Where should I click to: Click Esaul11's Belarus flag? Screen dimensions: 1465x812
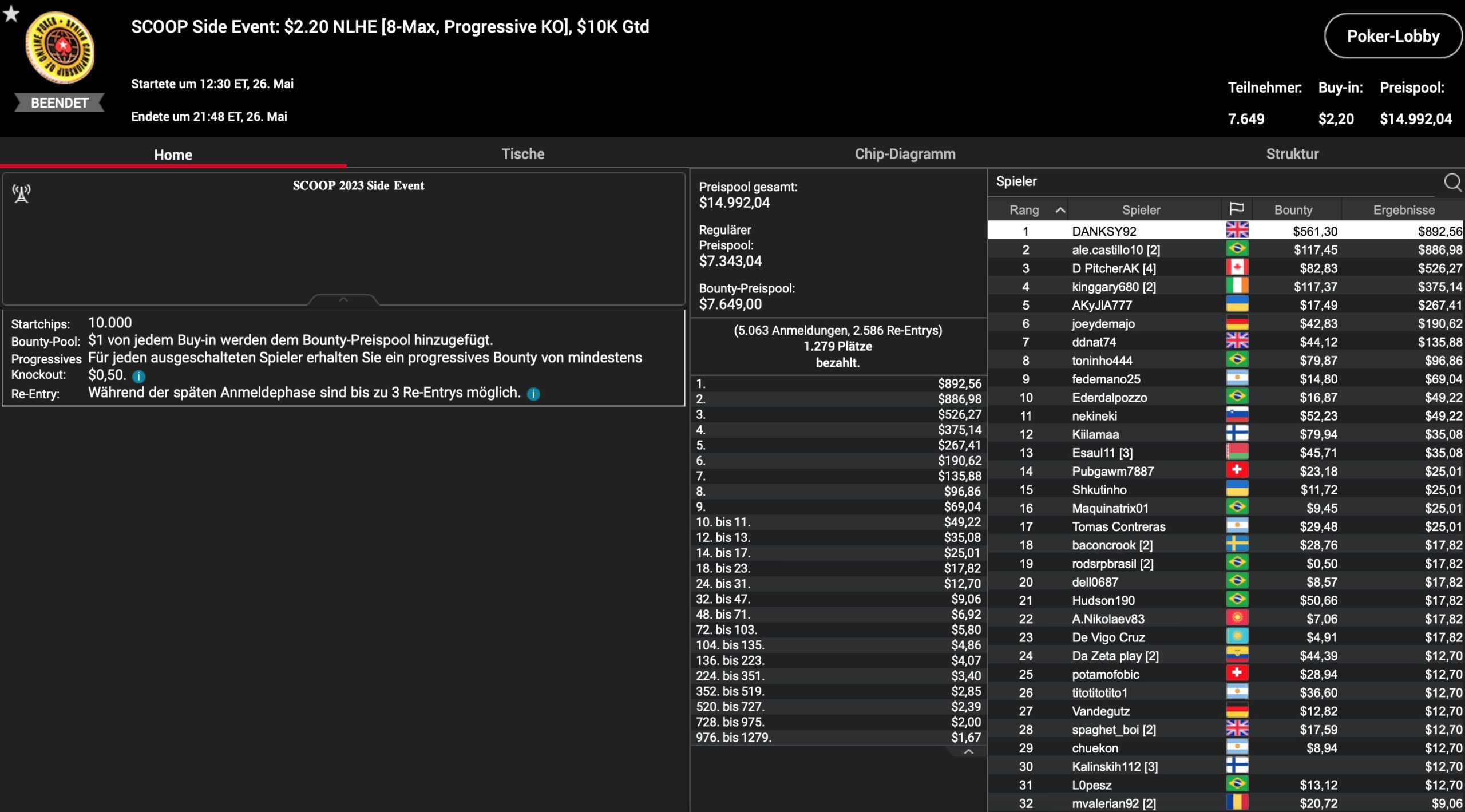[1237, 451]
